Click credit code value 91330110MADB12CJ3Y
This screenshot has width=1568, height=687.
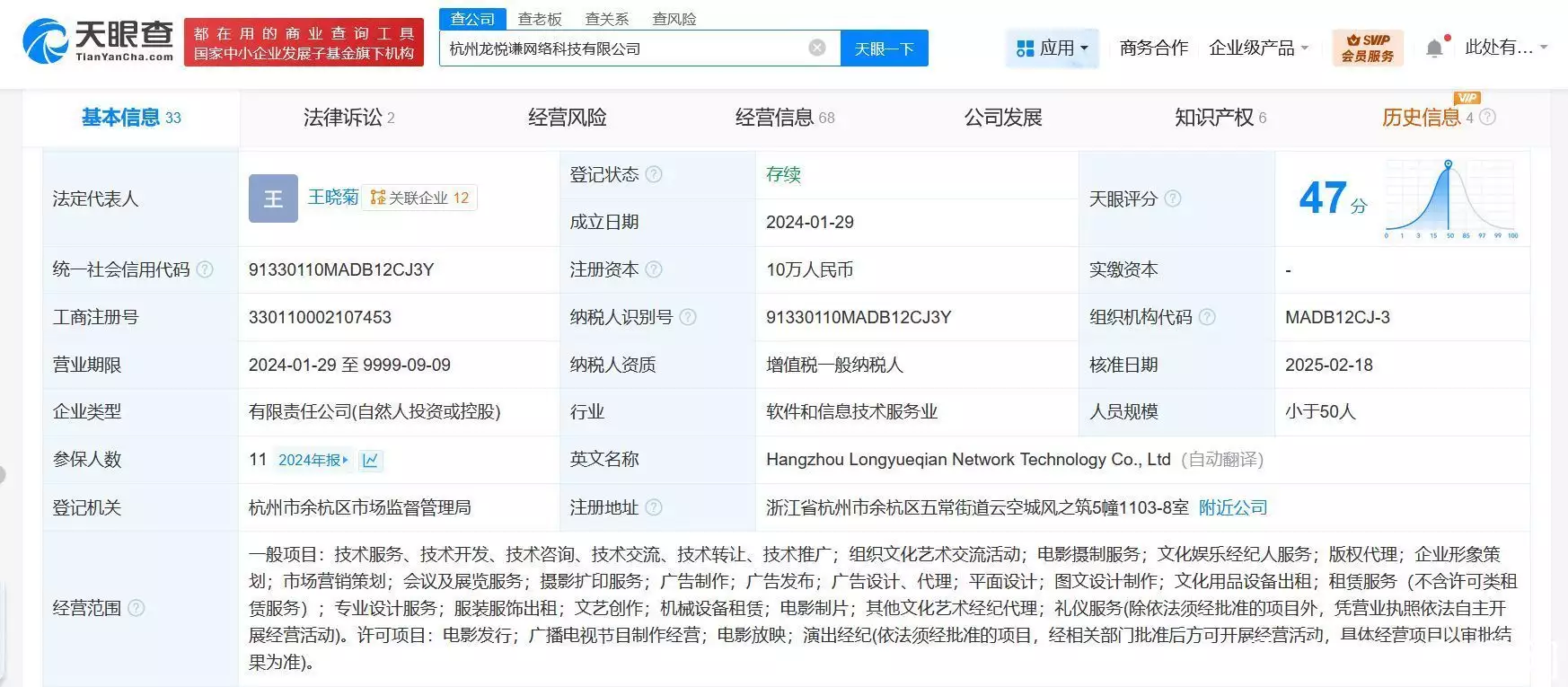pos(341,269)
